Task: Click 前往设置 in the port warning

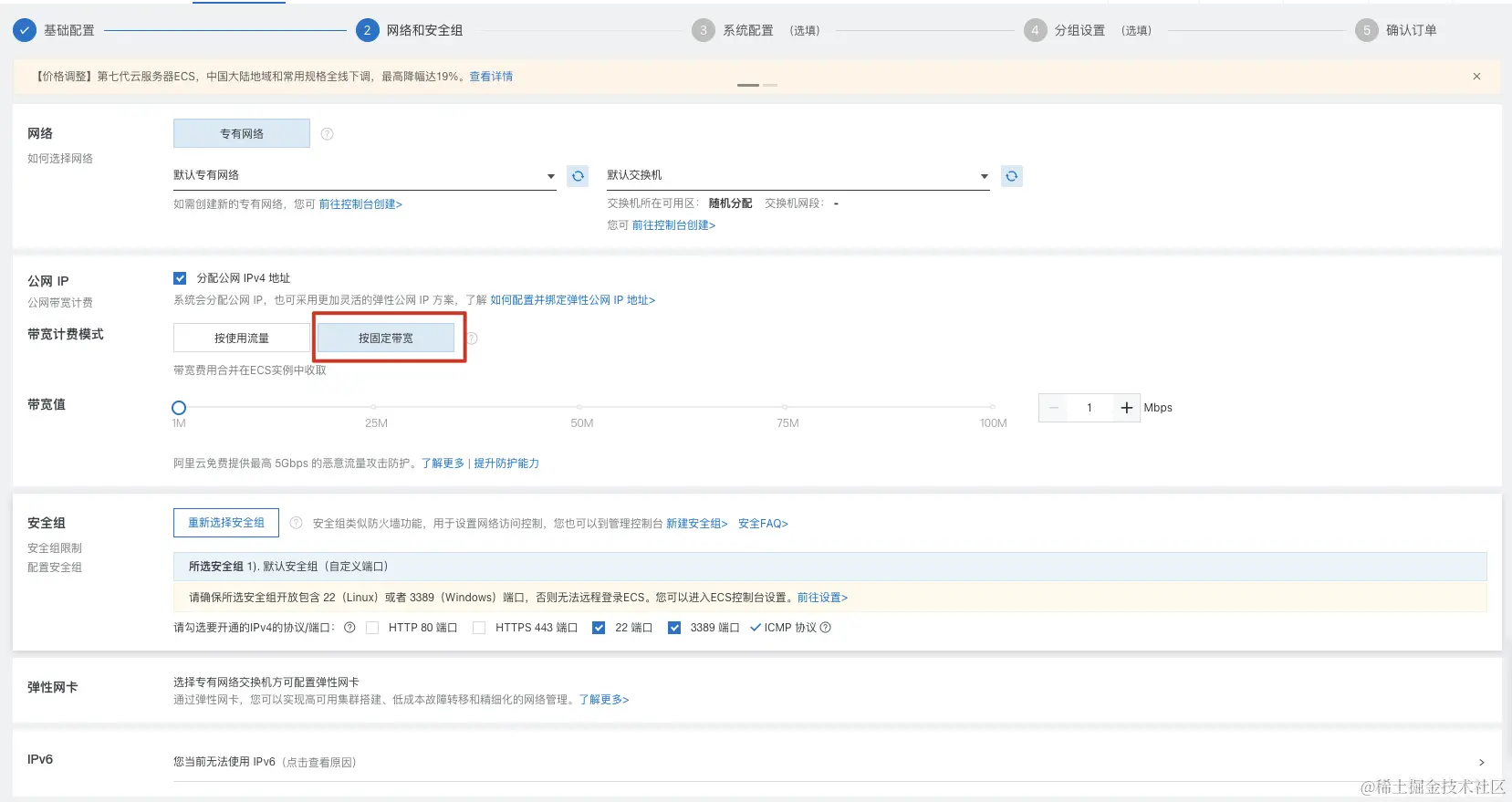Action: 823,598
